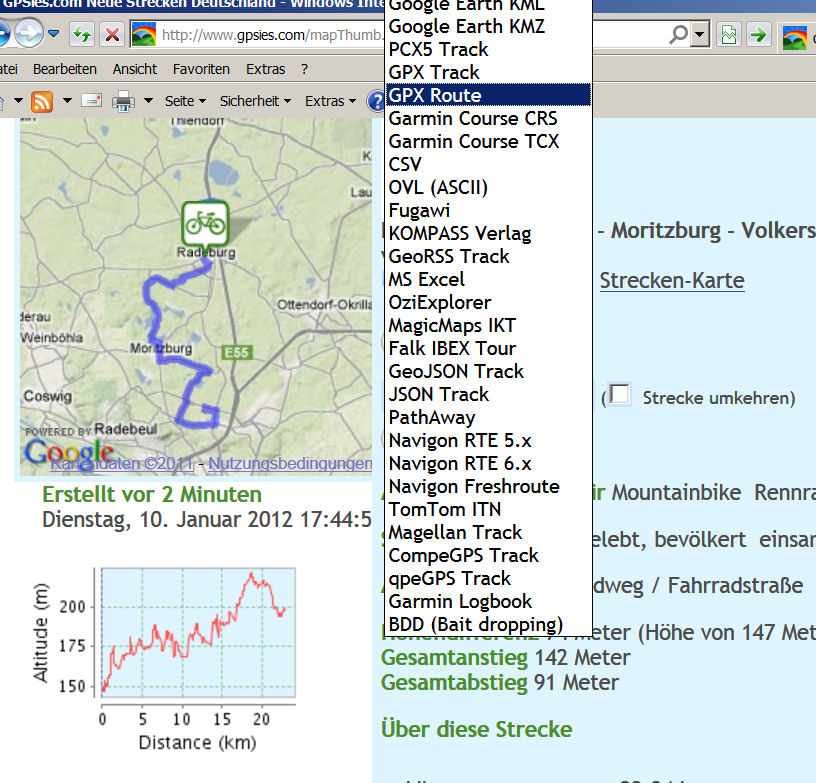Viewport: 816px width, 783px height.
Task: Select CompeGPS Track format
Action: 489,556
